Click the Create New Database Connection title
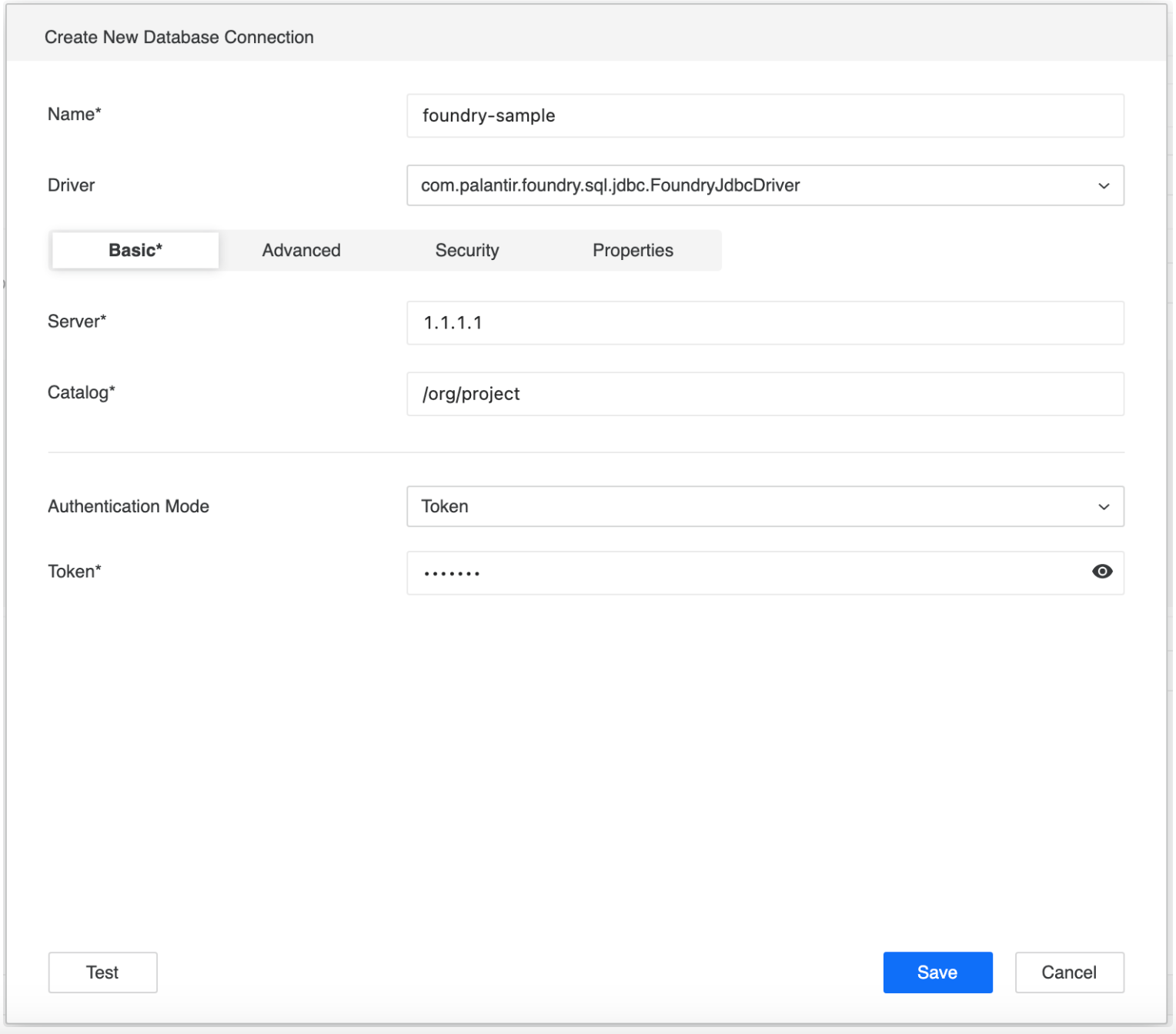 (x=179, y=37)
